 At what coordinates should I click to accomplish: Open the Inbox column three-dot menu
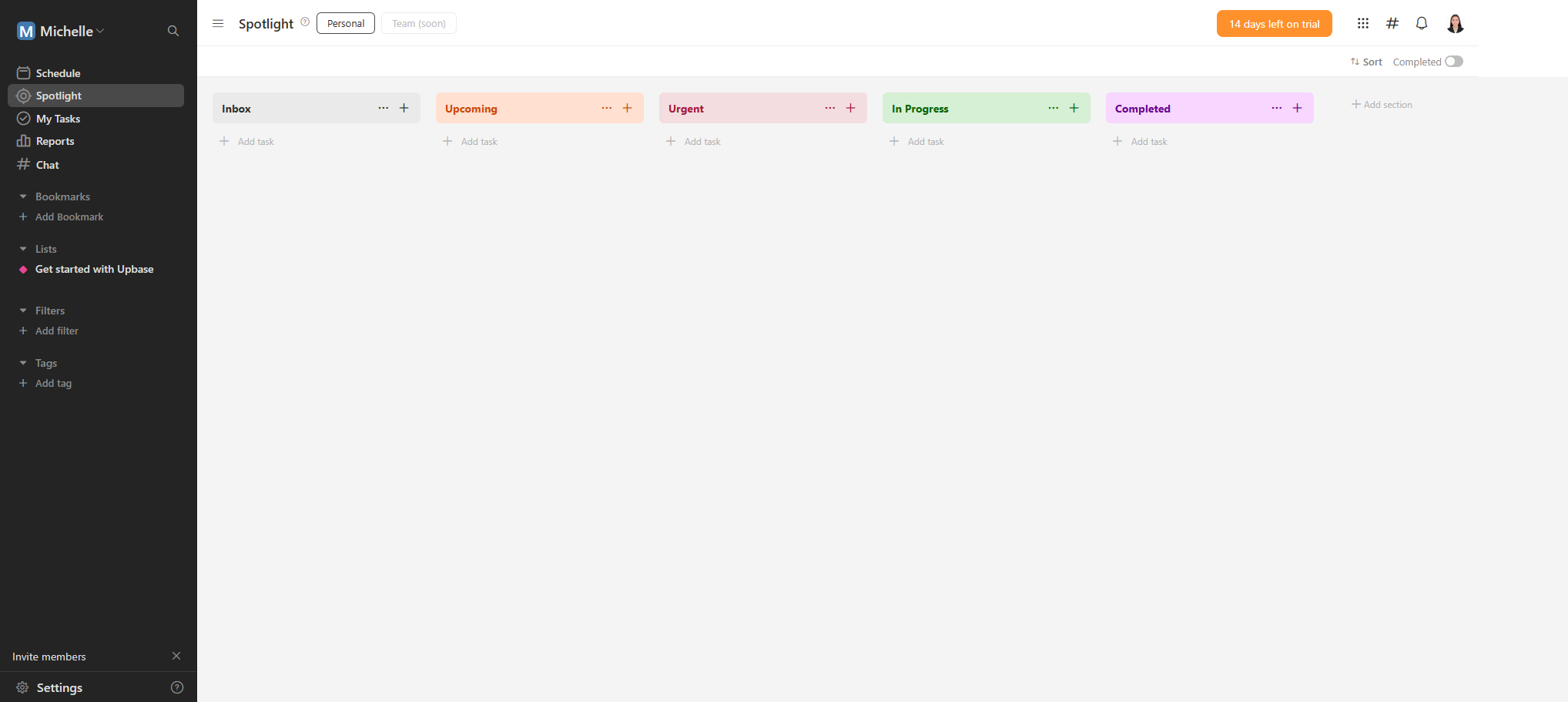click(x=383, y=108)
